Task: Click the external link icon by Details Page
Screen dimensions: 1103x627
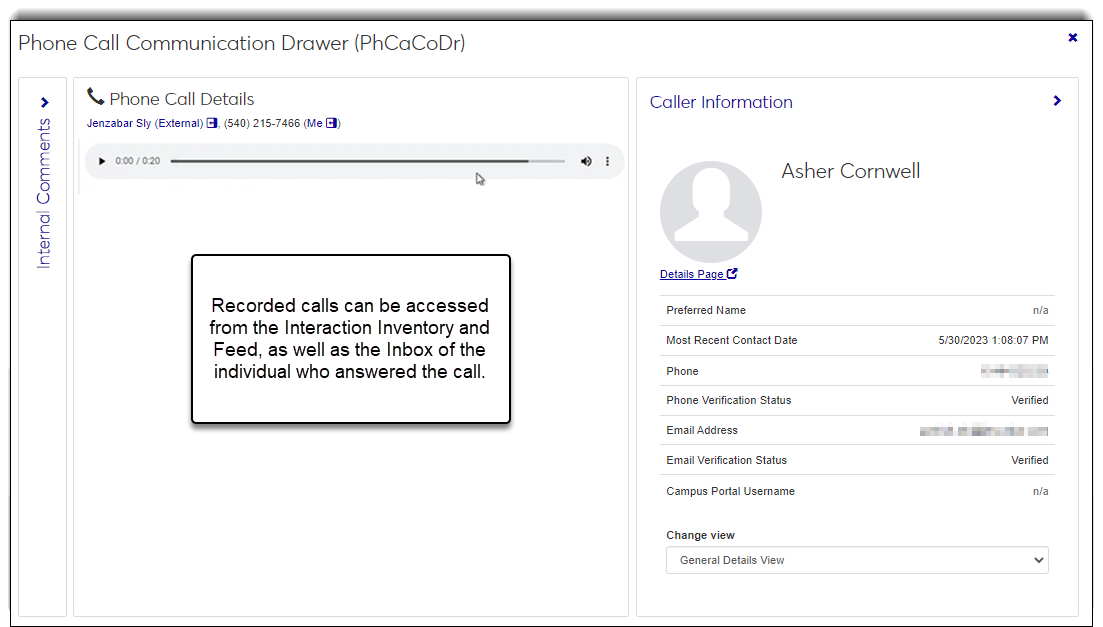Action: pyautogui.click(x=733, y=274)
